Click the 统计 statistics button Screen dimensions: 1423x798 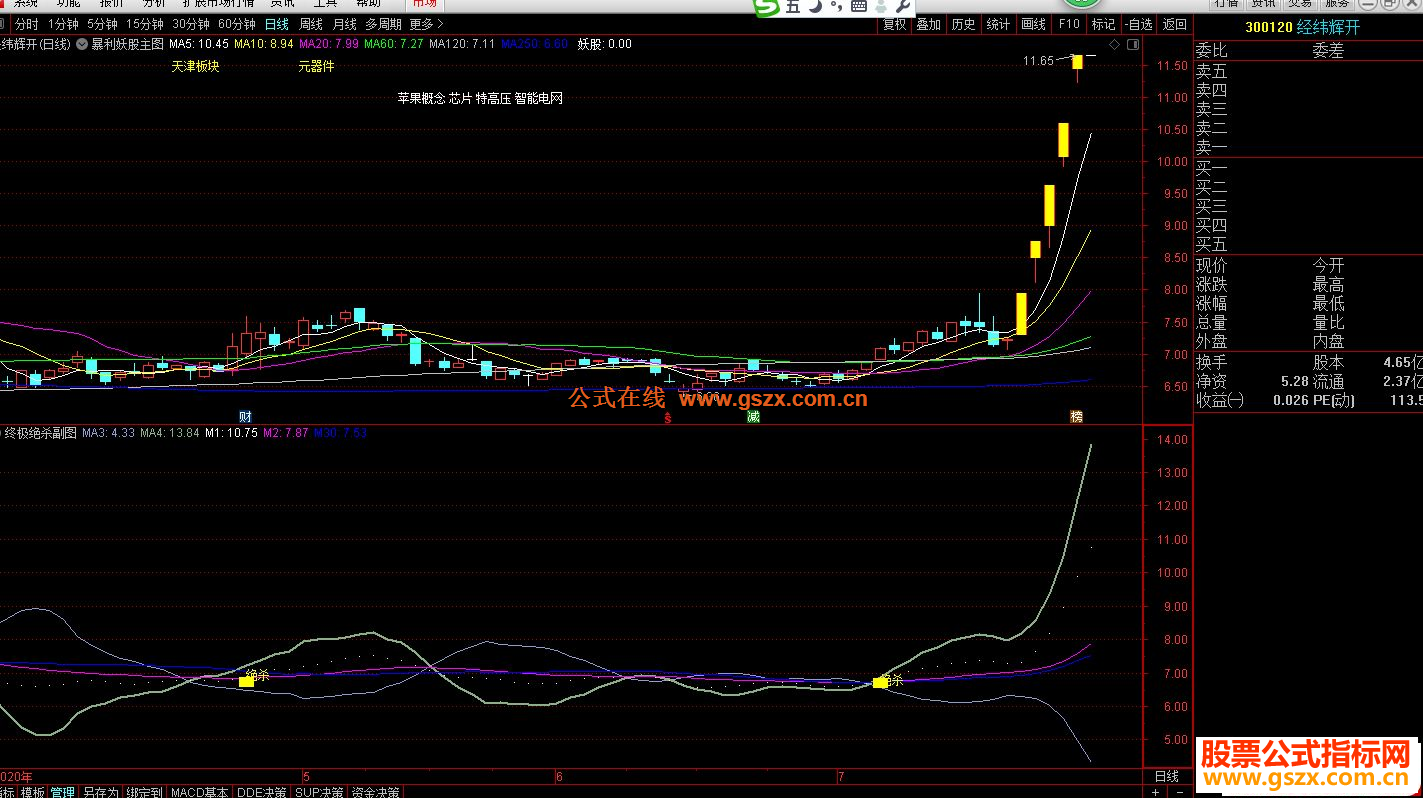[x=998, y=24]
